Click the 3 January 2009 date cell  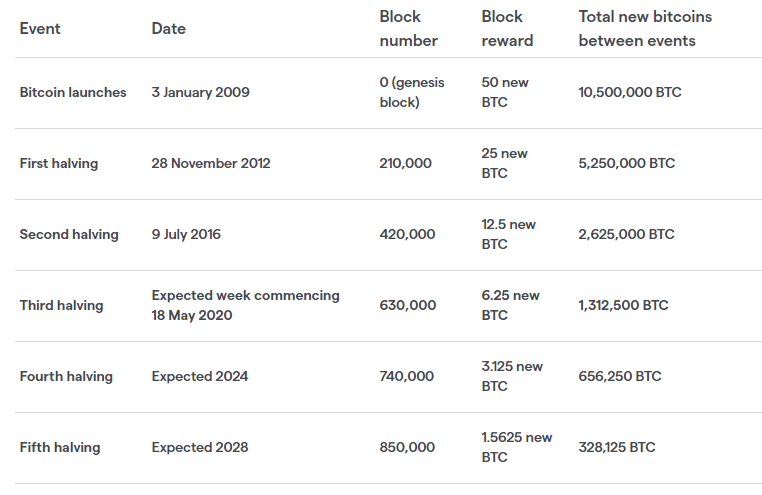click(x=201, y=92)
